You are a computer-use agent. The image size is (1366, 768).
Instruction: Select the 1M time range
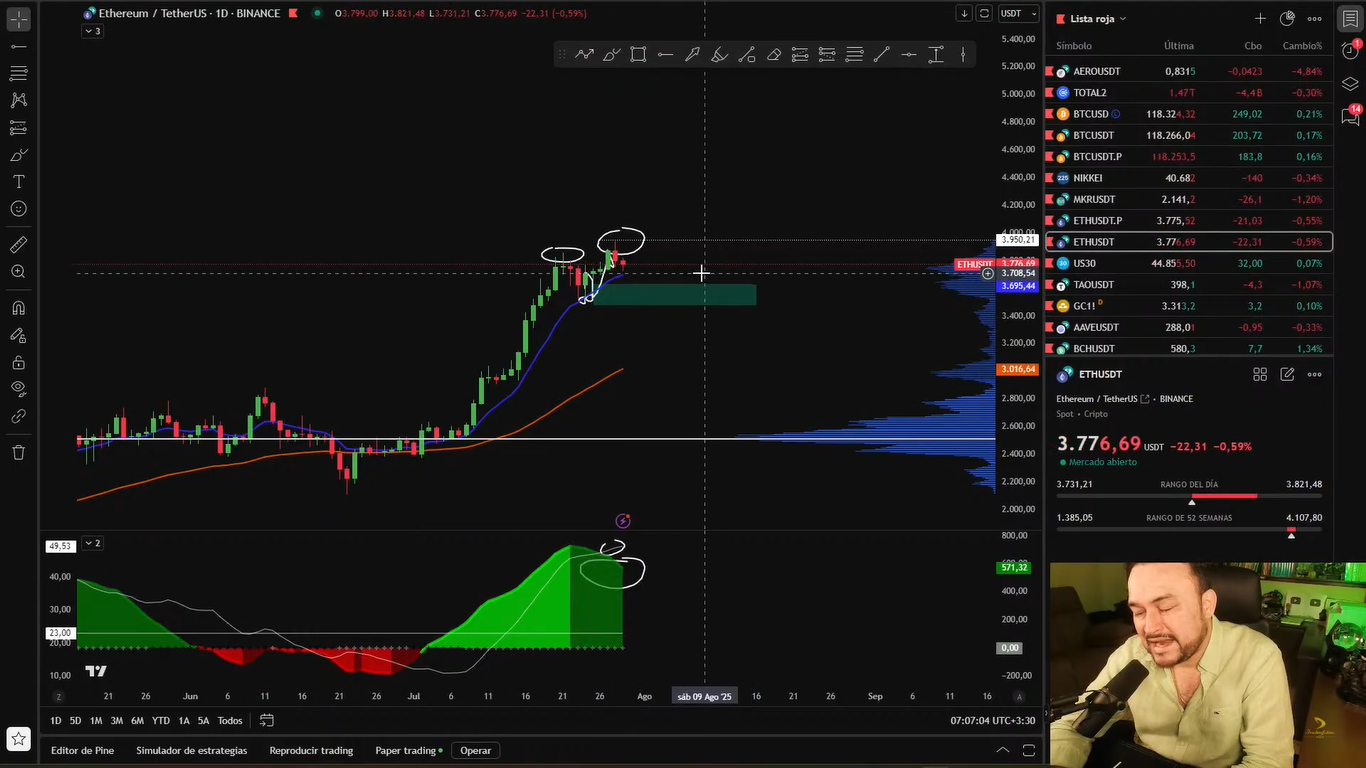pos(96,720)
